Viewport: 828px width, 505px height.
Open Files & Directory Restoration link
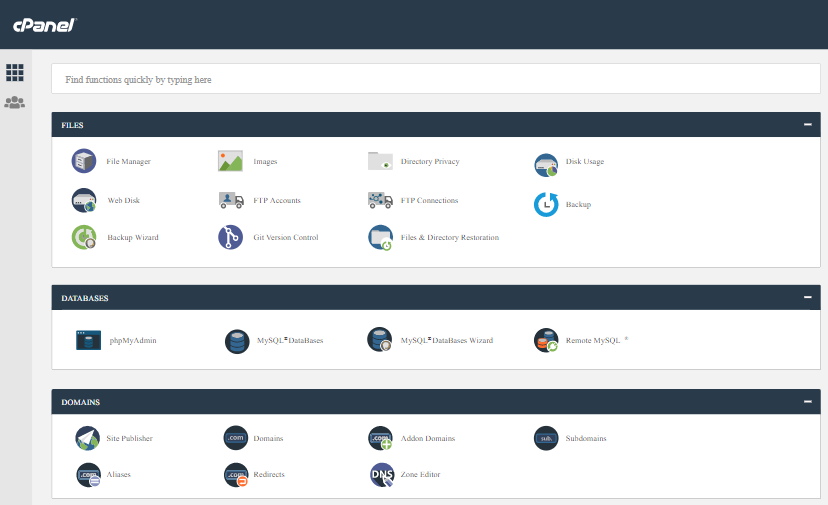pos(449,238)
